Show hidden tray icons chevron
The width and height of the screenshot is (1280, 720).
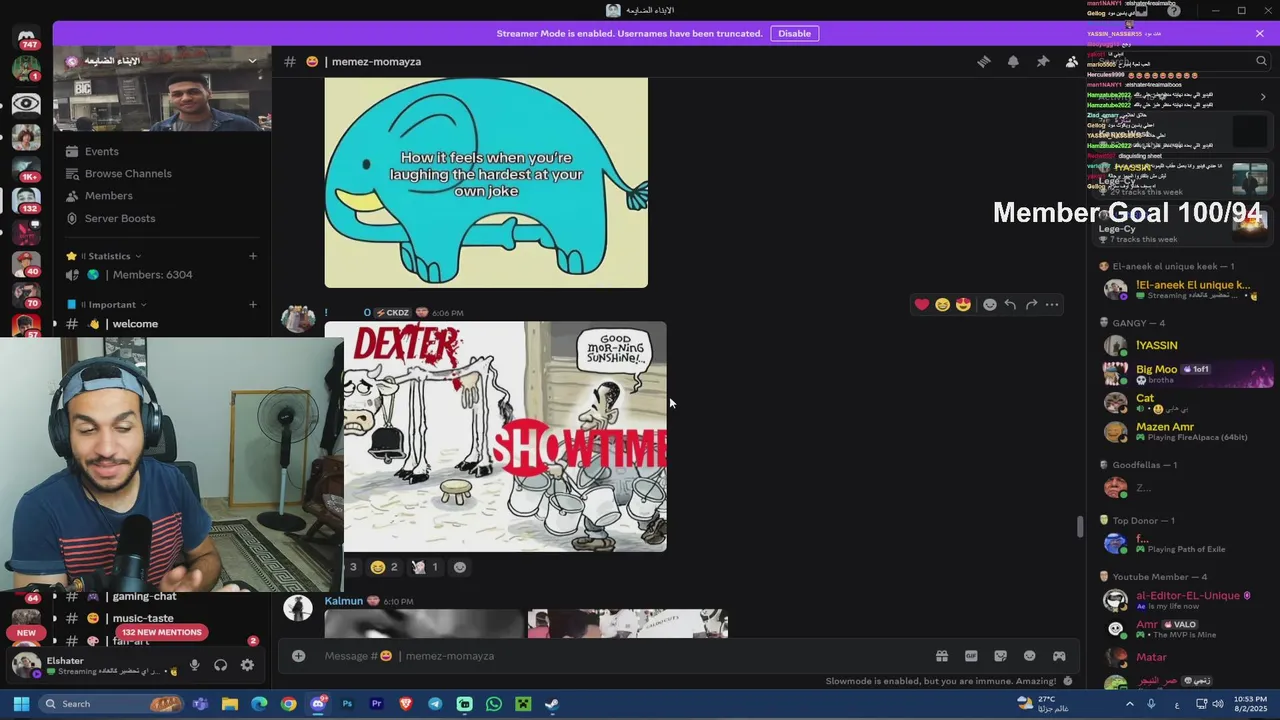(x=1130, y=704)
